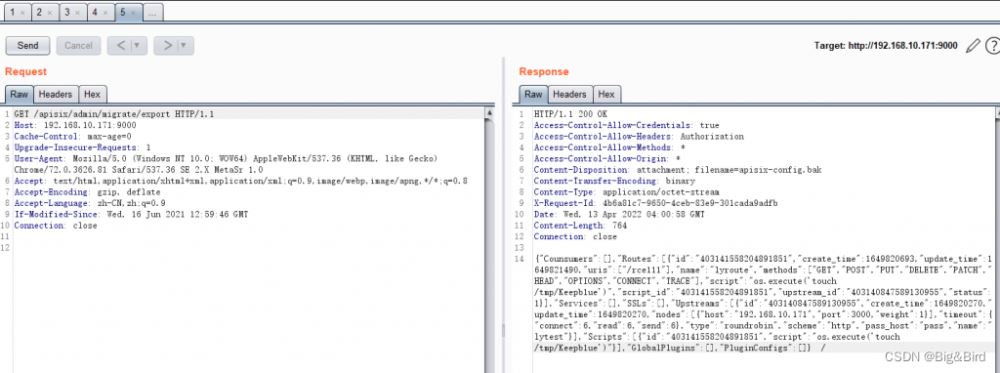Click the Content-Type: application/octet-stream line
Screen dimensions: 1000x373
[626, 192]
